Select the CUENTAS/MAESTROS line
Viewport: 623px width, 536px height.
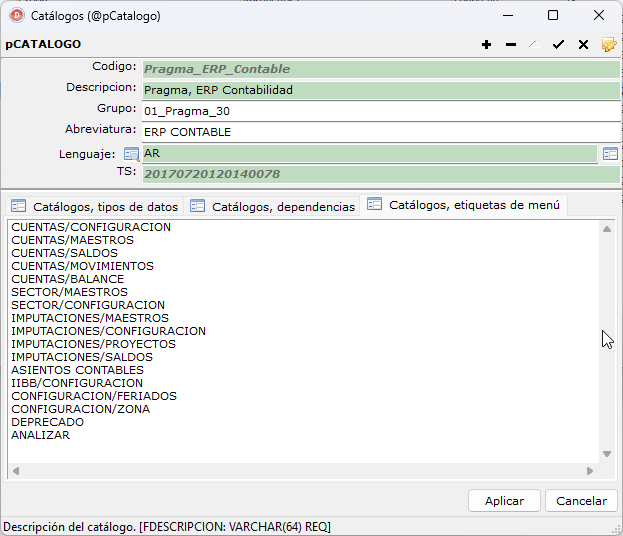72,240
